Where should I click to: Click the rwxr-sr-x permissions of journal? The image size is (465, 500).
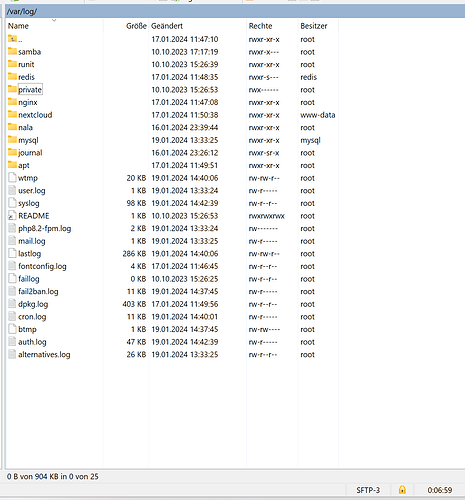(264, 153)
